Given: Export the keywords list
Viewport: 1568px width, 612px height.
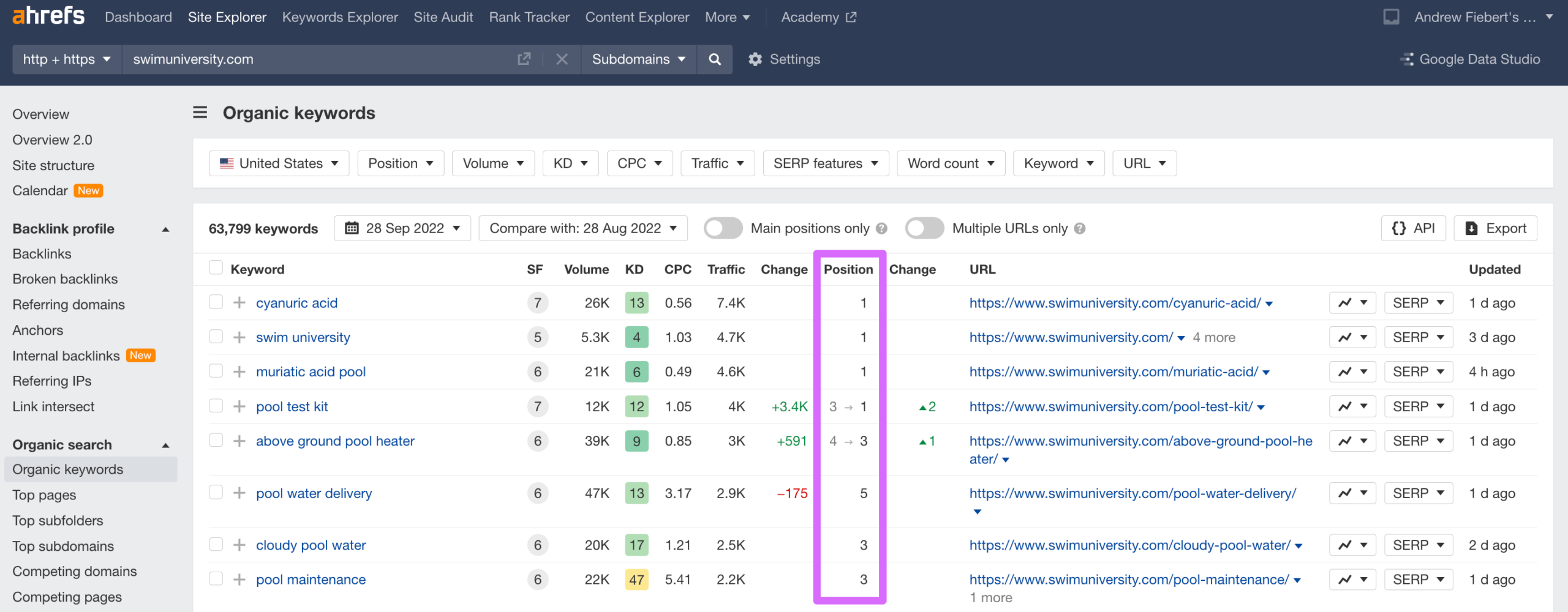Looking at the screenshot, I should 1495,228.
